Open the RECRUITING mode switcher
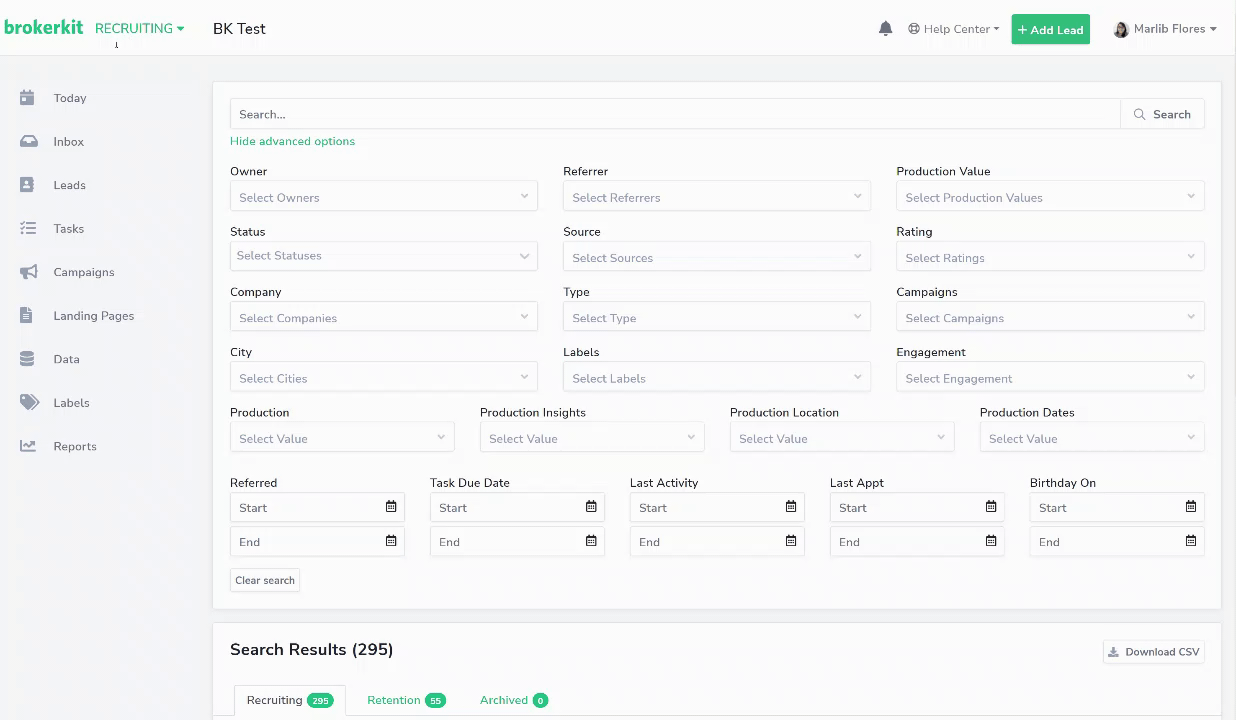The height and width of the screenshot is (720, 1236). point(139,29)
